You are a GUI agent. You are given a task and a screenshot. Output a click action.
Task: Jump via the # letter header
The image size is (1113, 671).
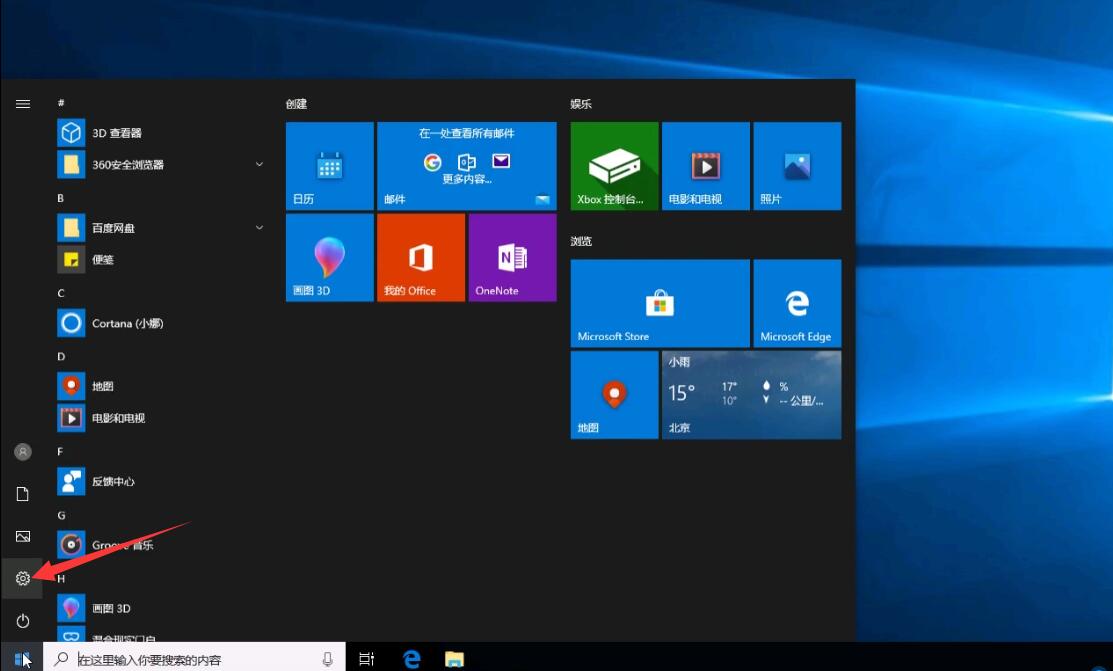point(61,103)
